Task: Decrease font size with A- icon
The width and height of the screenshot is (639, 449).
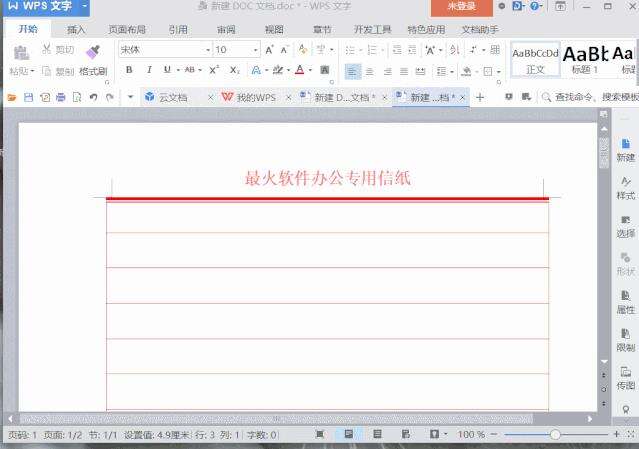Action: [x=284, y=50]
